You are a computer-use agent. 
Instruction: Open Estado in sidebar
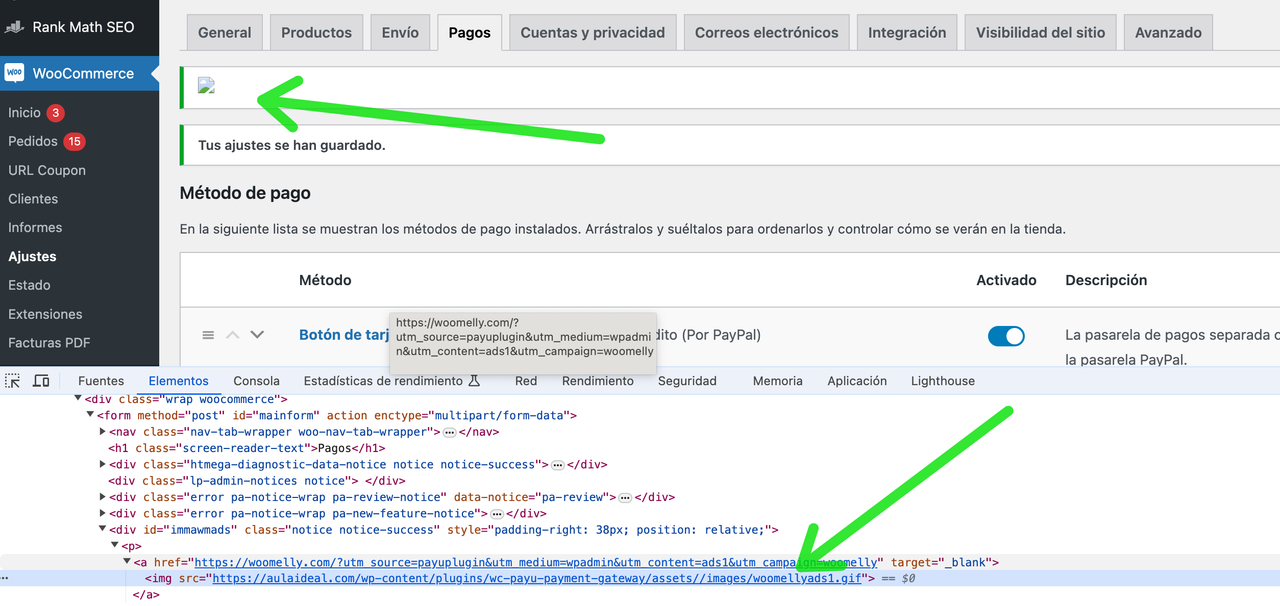29,285
